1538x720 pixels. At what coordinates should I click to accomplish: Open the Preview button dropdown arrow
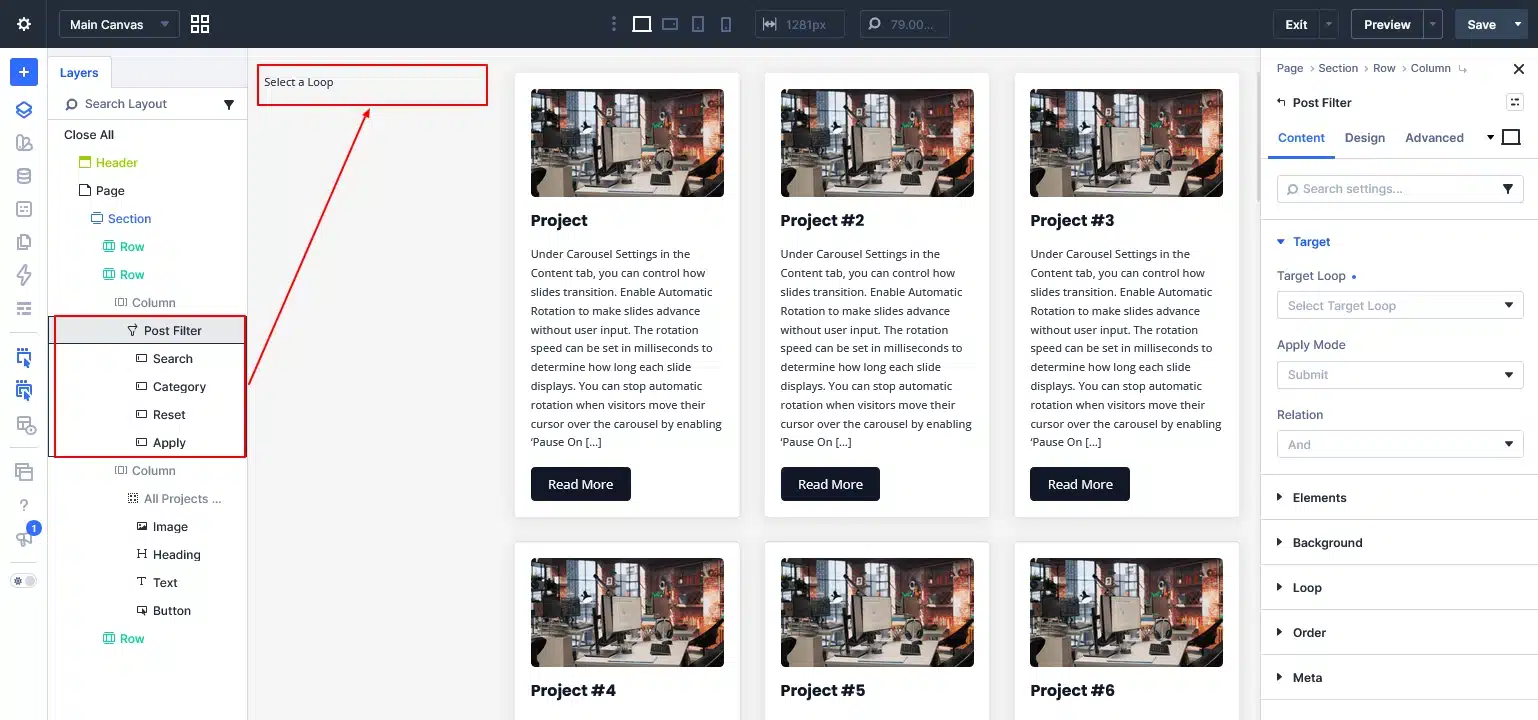pyautogui.click(x=1434, y=24)
